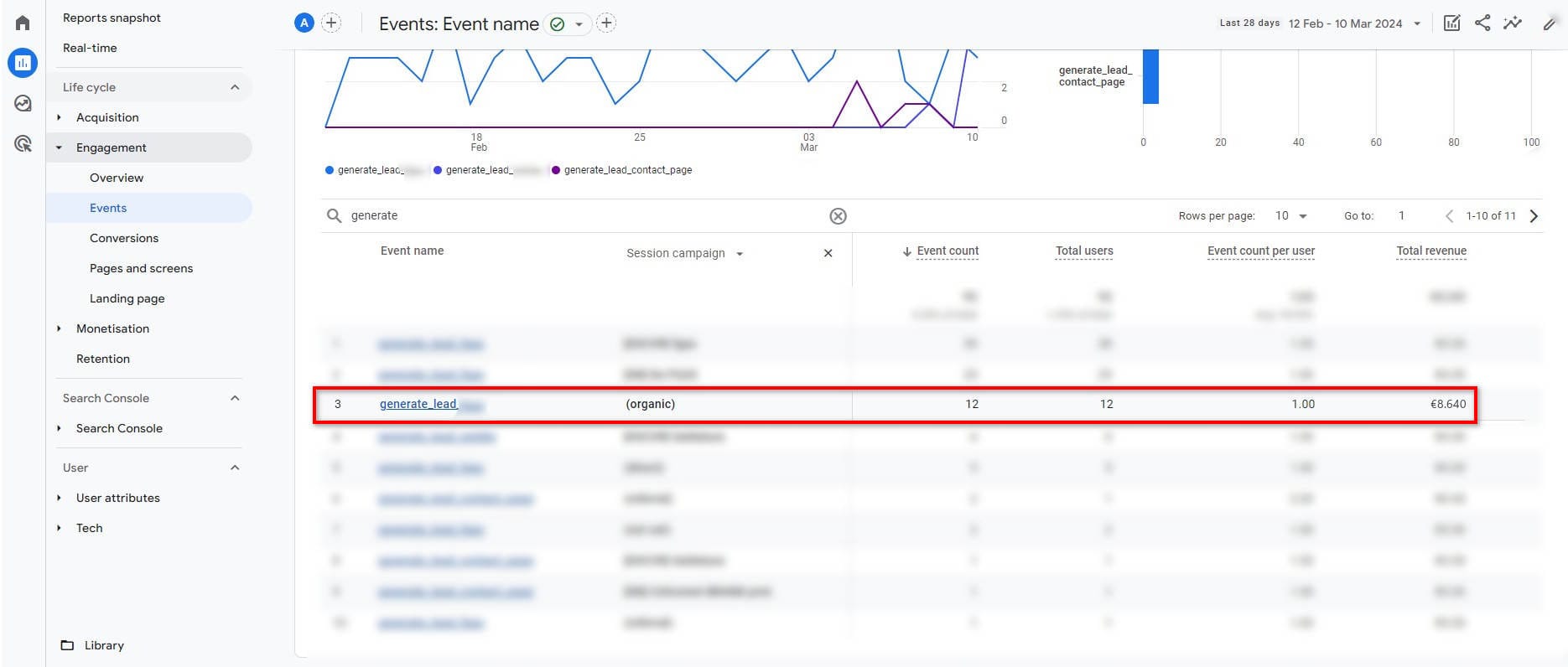This screenshot has height=667, width=1568.
Task: Open the Rows per page dropdown
Action: (x=1290, y=216)
